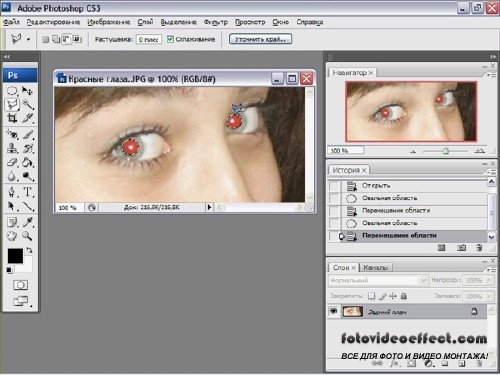
Task: Collapse the right panel dock
Action: coord(493,57)
